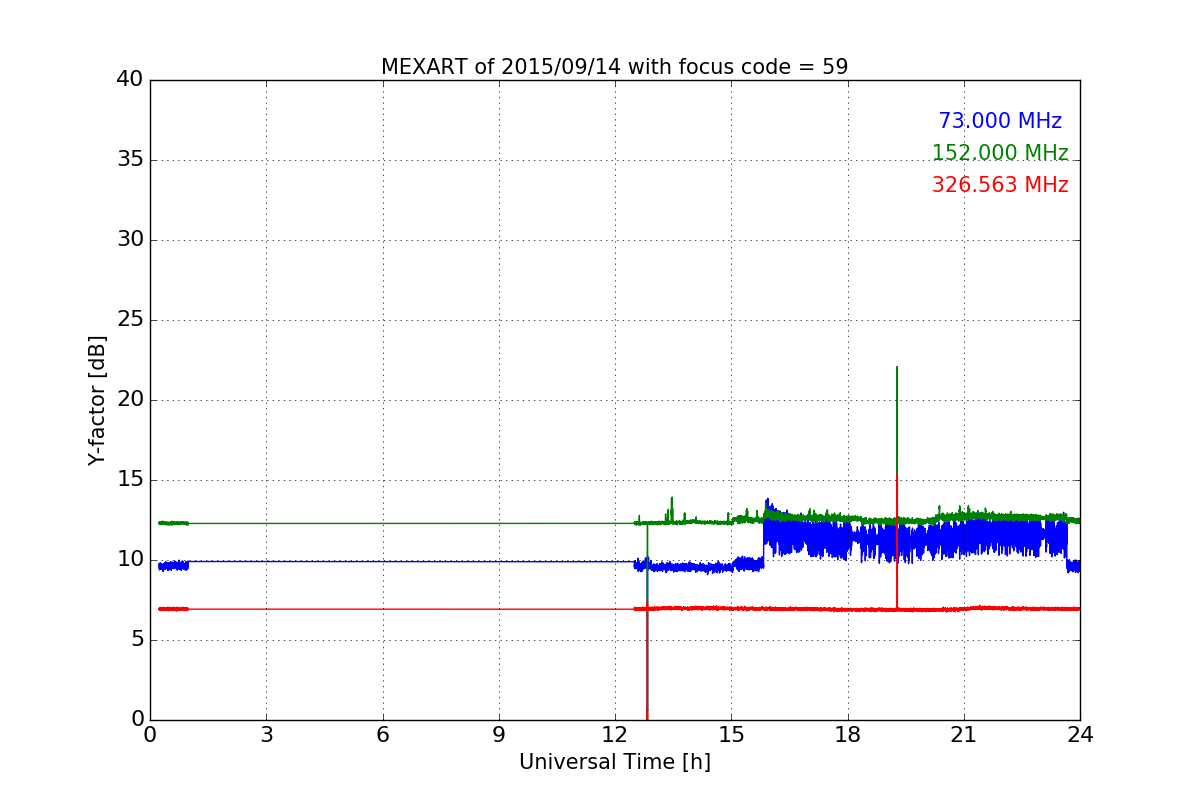Viewport: 1200px width, 800px height.
Task: Click the tall green spike peak near 22 dB
Action: 897,369
